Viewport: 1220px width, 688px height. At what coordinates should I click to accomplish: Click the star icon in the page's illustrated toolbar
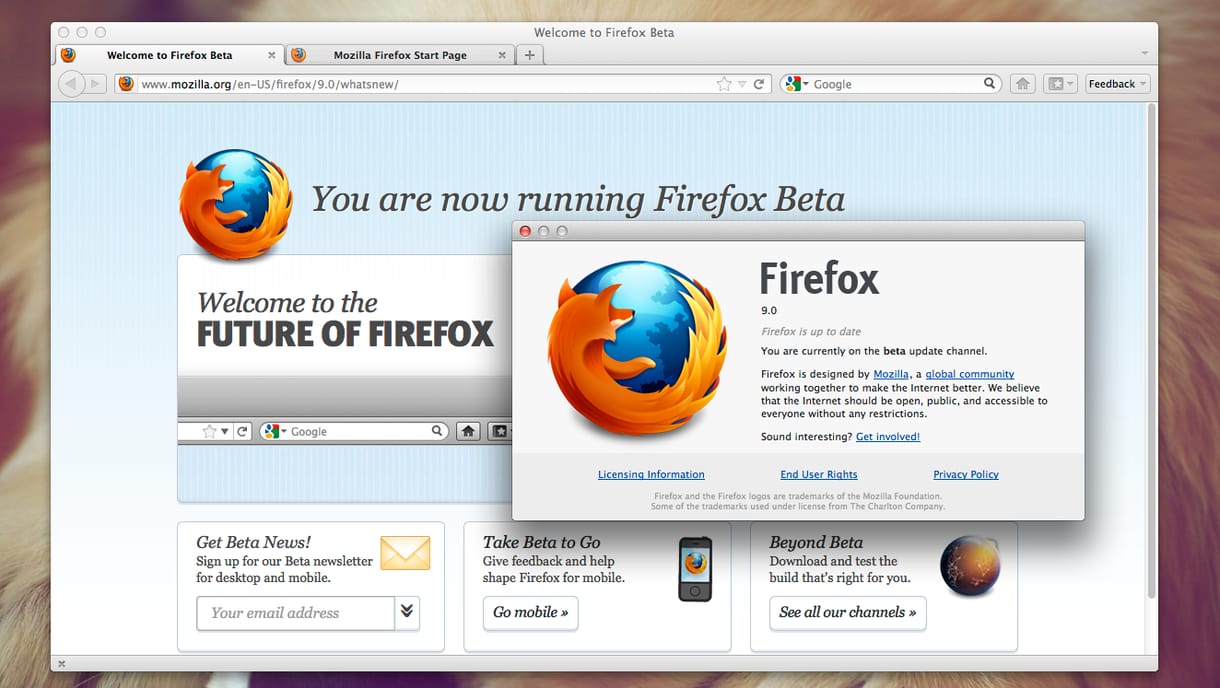[209, 432]
